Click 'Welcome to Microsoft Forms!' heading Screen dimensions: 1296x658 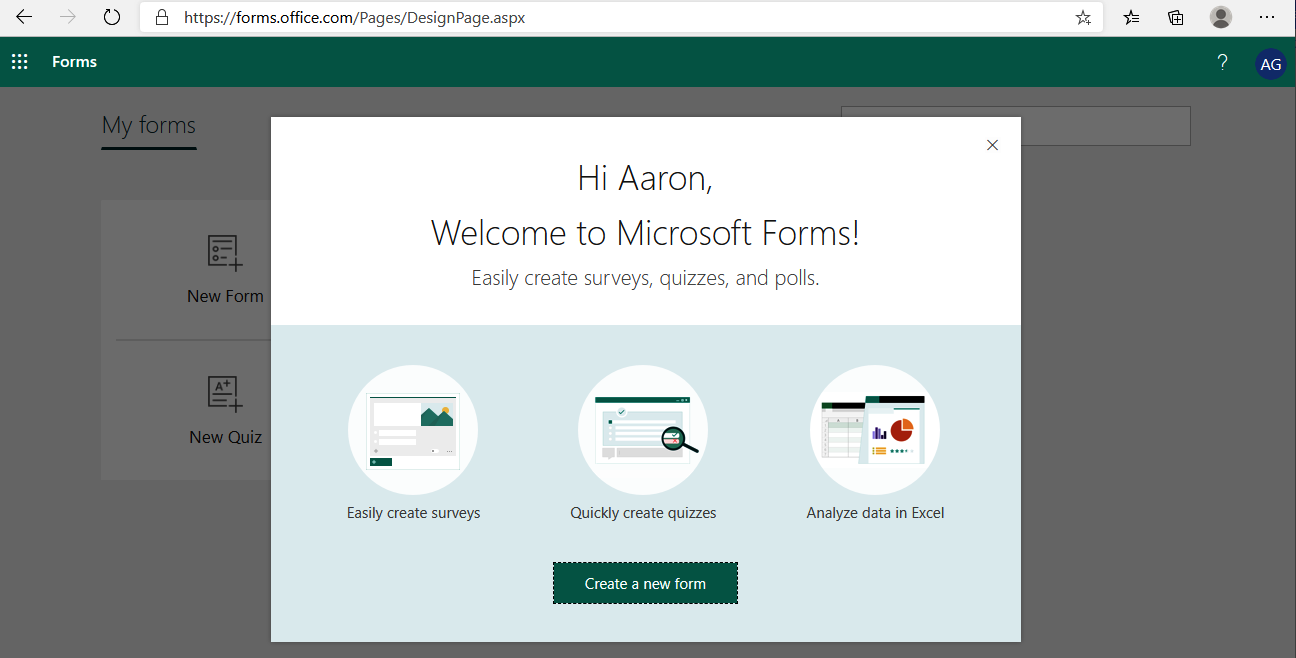click(x=645, y=233)
